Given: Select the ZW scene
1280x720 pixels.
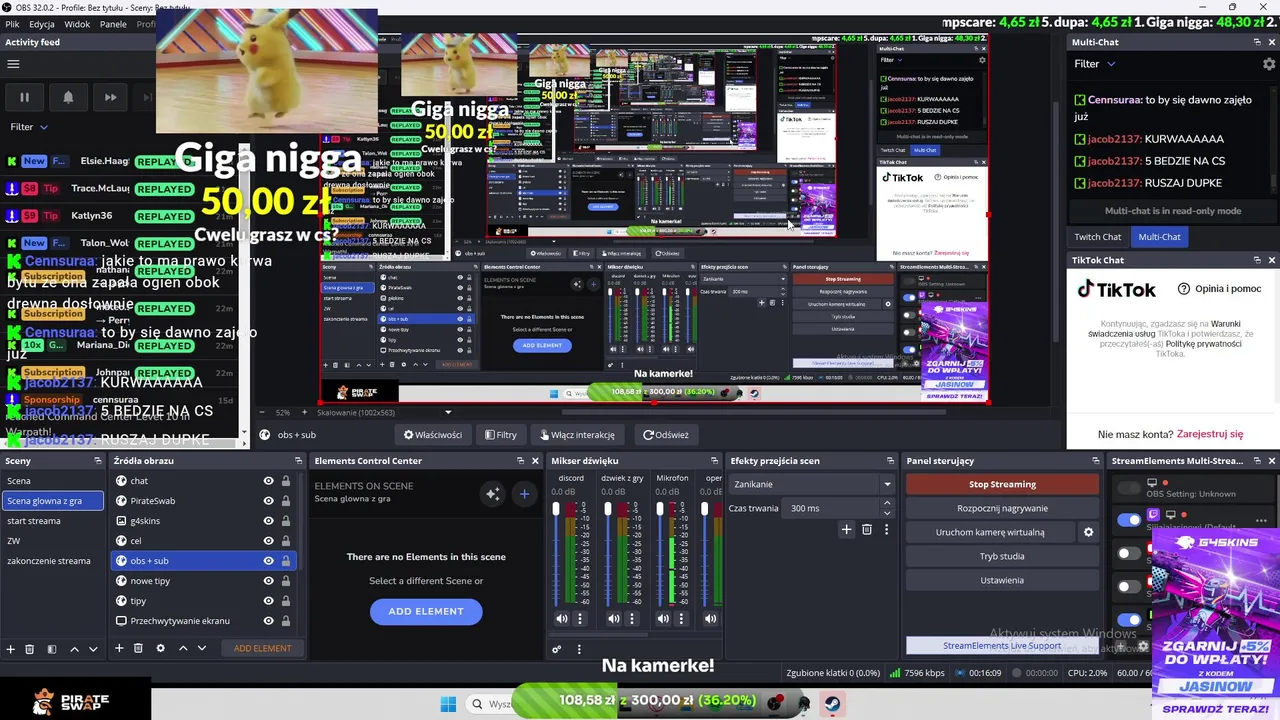Looking at the screenshot, I should pos(52,541).
